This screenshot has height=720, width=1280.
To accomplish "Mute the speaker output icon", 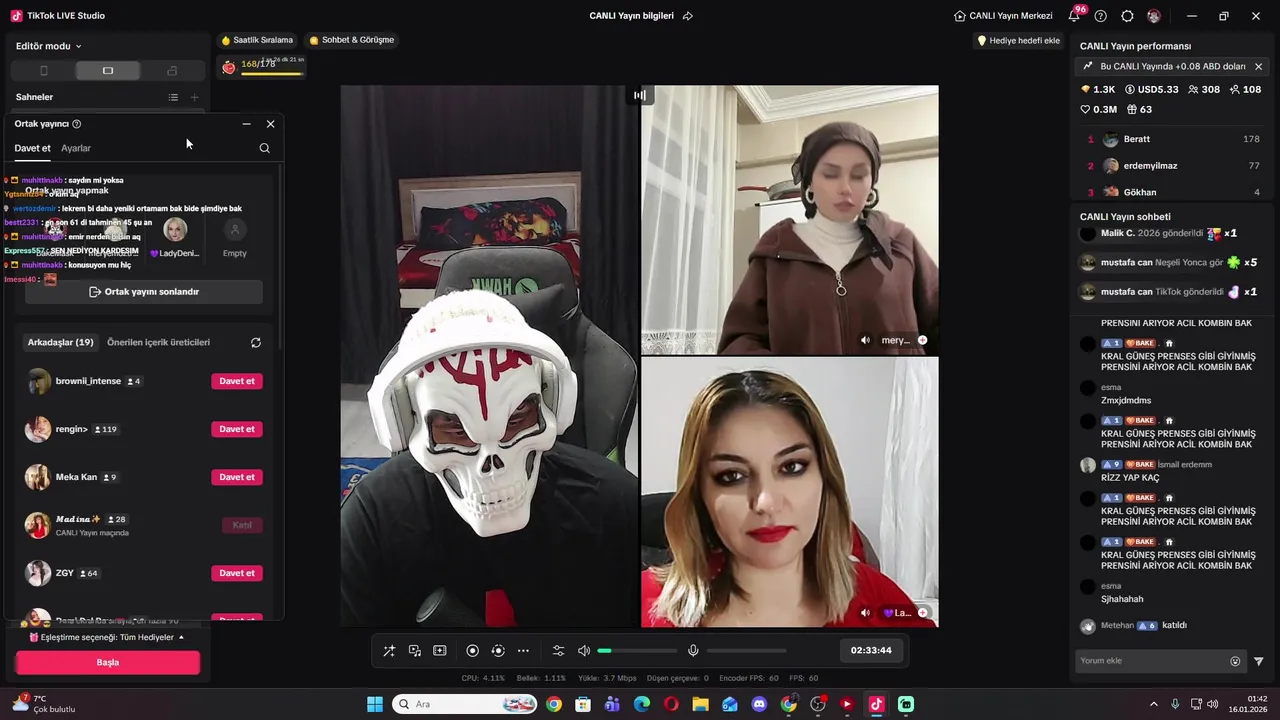I will 584,650.
